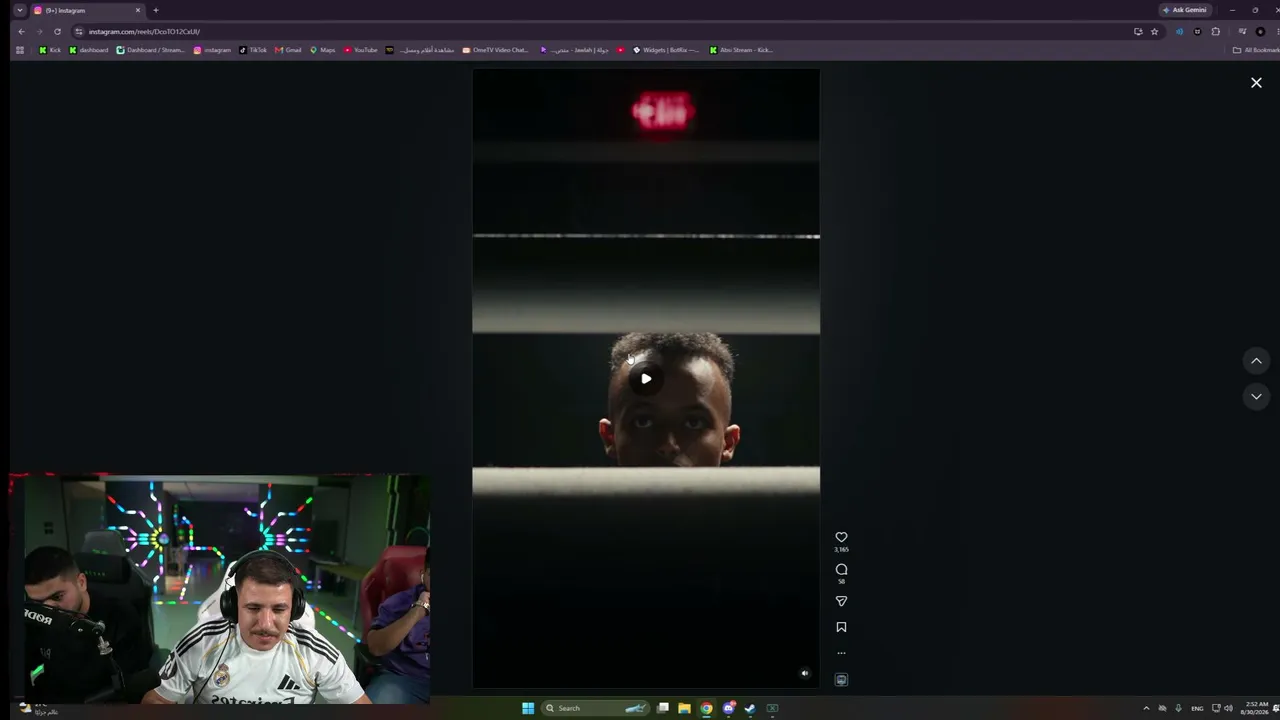Like the reel with the heart icon
This screenshot has height=720, width=1280.
point(841,537)
